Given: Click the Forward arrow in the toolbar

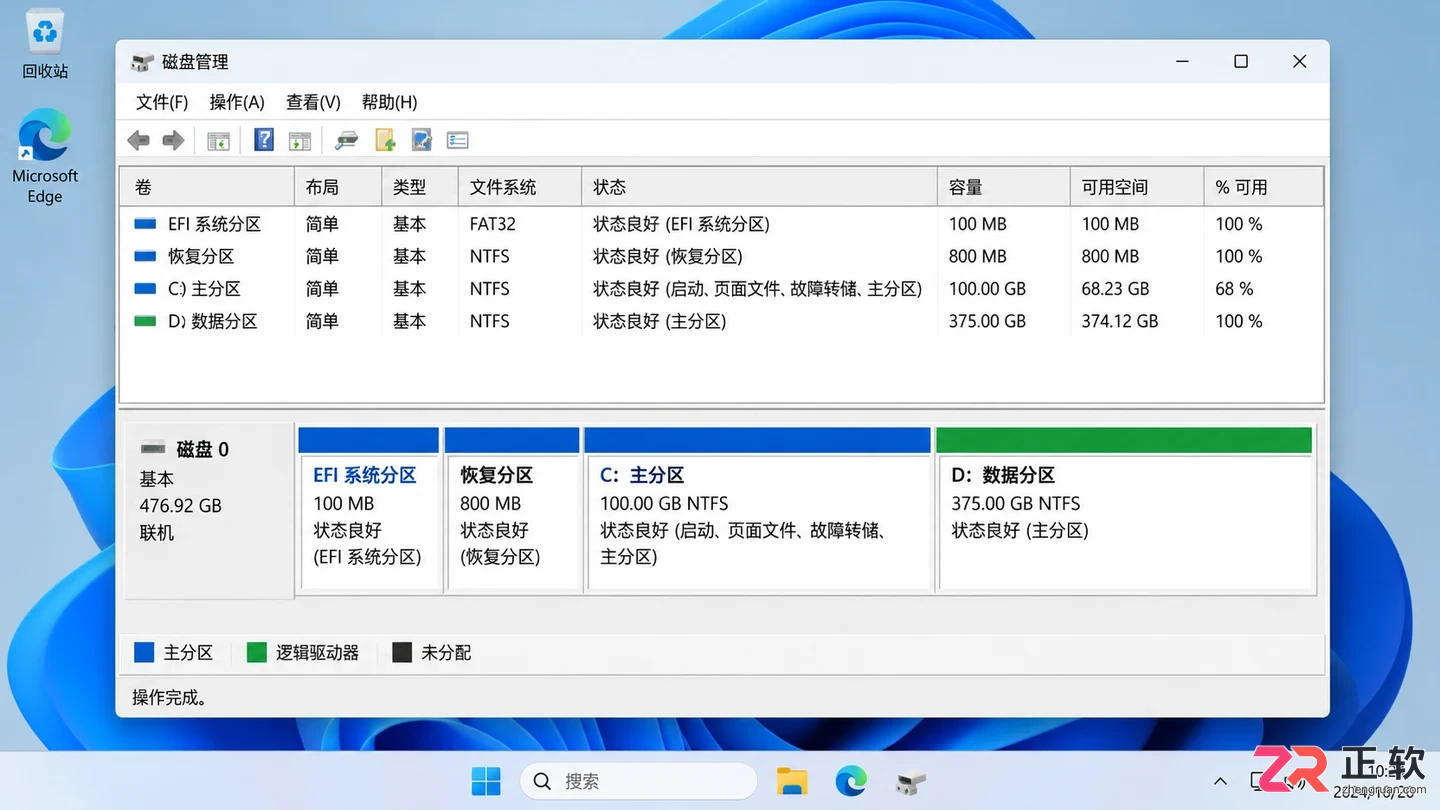Looking at the screenshot, I should pos(174,141).
